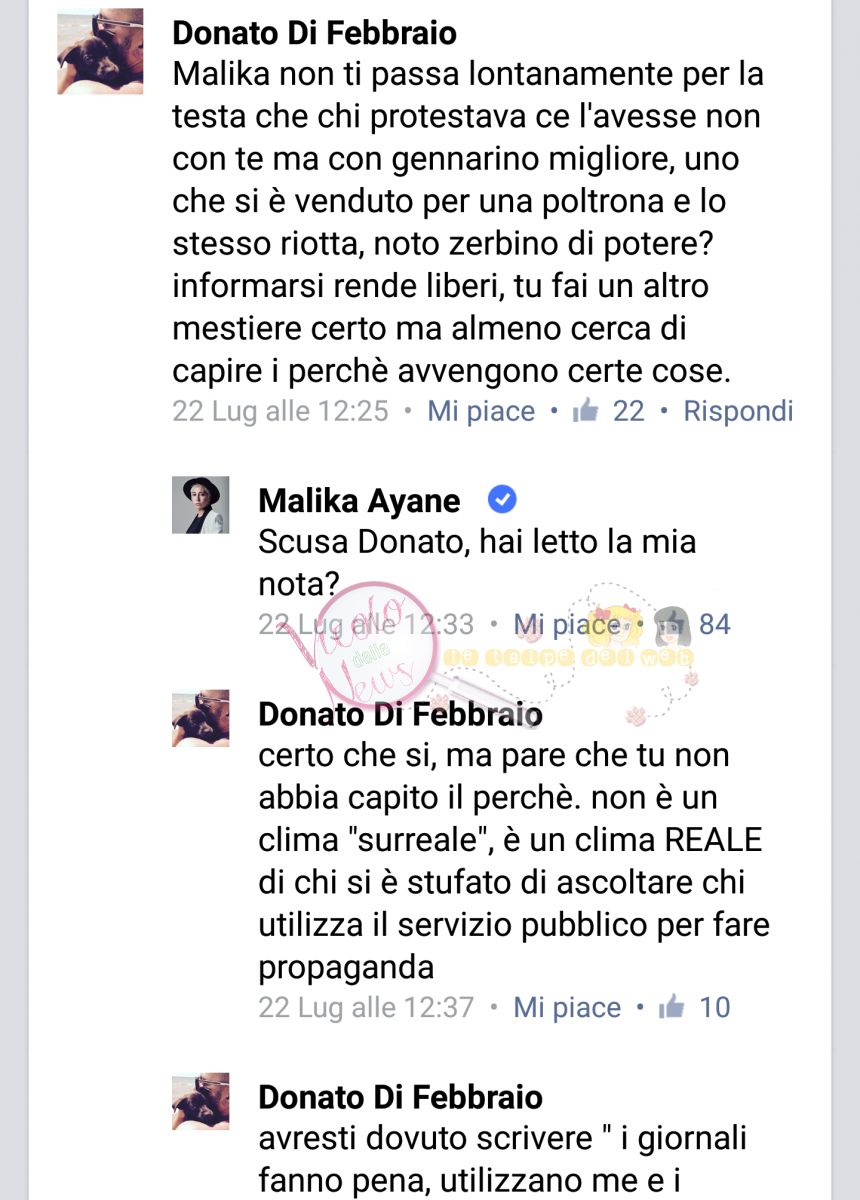The image size is (860, 1200).
Task: Open Donato's name above the 'certo che si' reply
Action: point(400,714)
